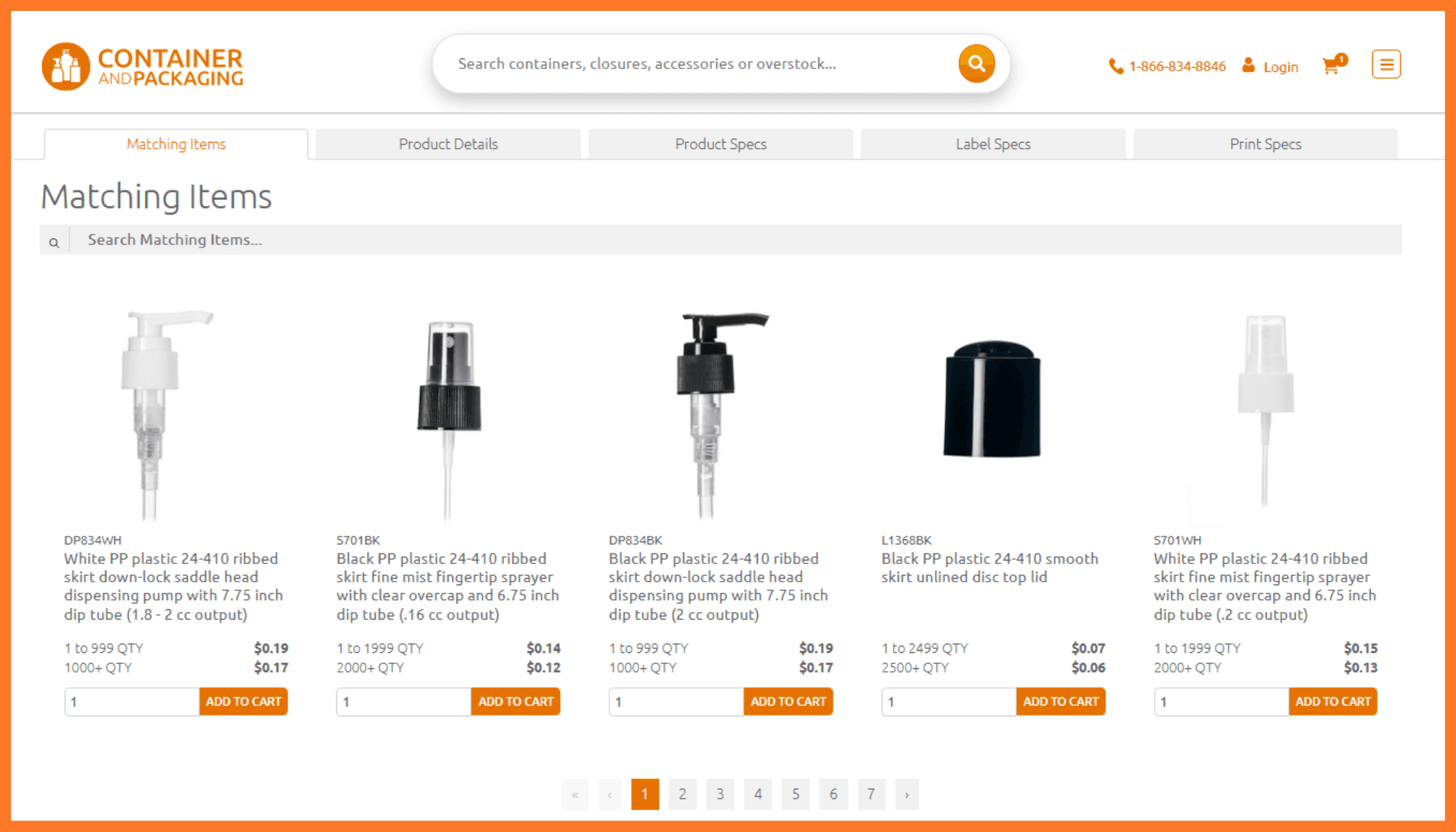The height and width of the screenshot is (832, 1456).
Task: Select the Print Specs tab
Action: tap(1265, 144)
